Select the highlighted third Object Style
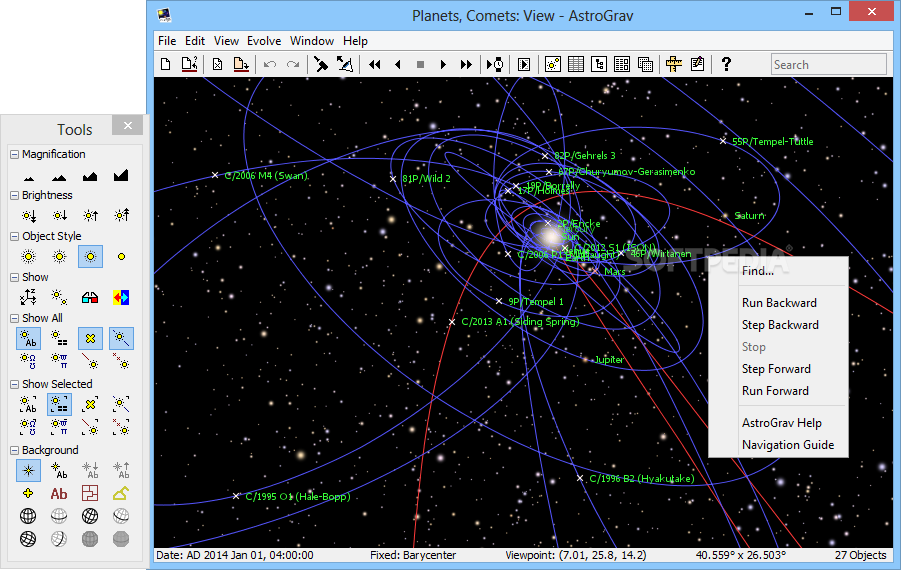Image resolution: width=901 pixels, height=570 pixels. pyautogui.click(x=90, y=256)
